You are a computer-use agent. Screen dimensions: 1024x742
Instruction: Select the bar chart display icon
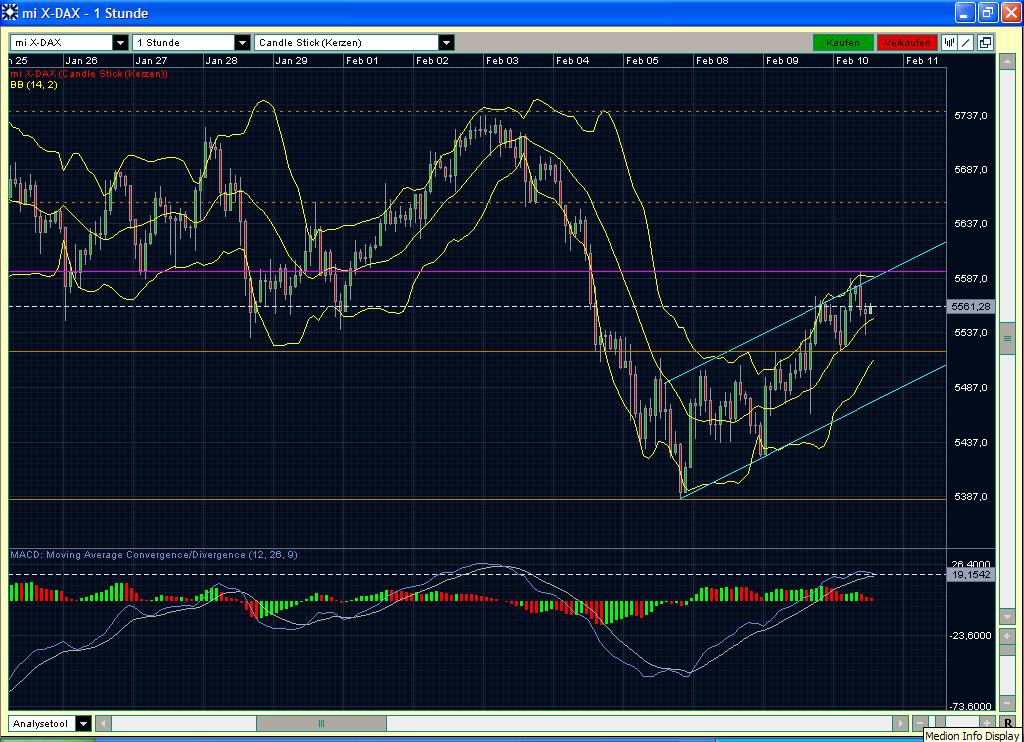[951, 42]
